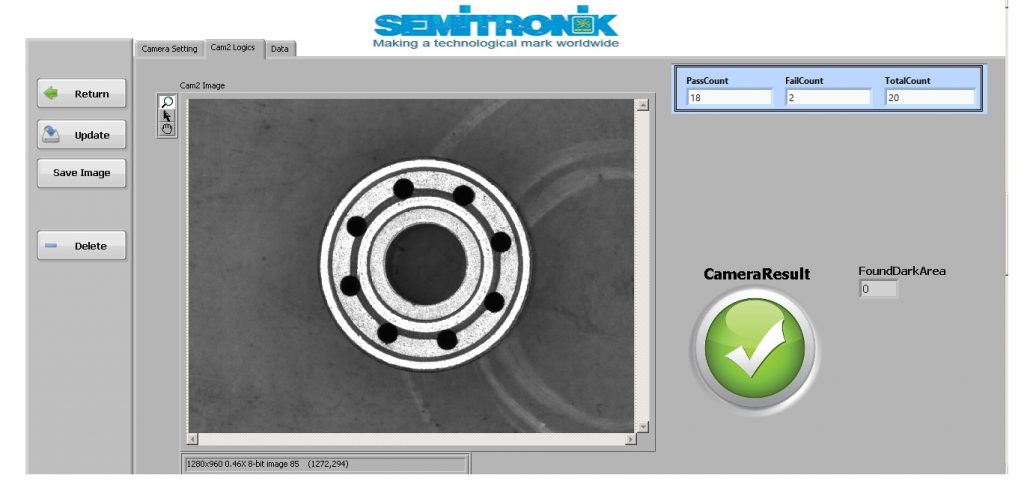Switch to the Camera Setting tab
This screenshot has height=499, width=1024.
click(169, 48)
